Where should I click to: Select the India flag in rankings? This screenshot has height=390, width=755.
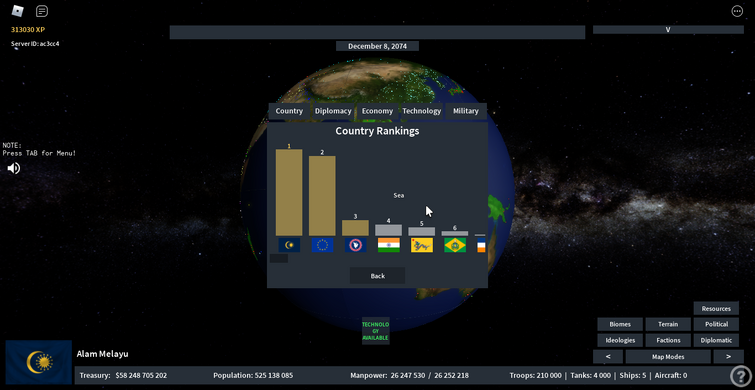[389, 245]
